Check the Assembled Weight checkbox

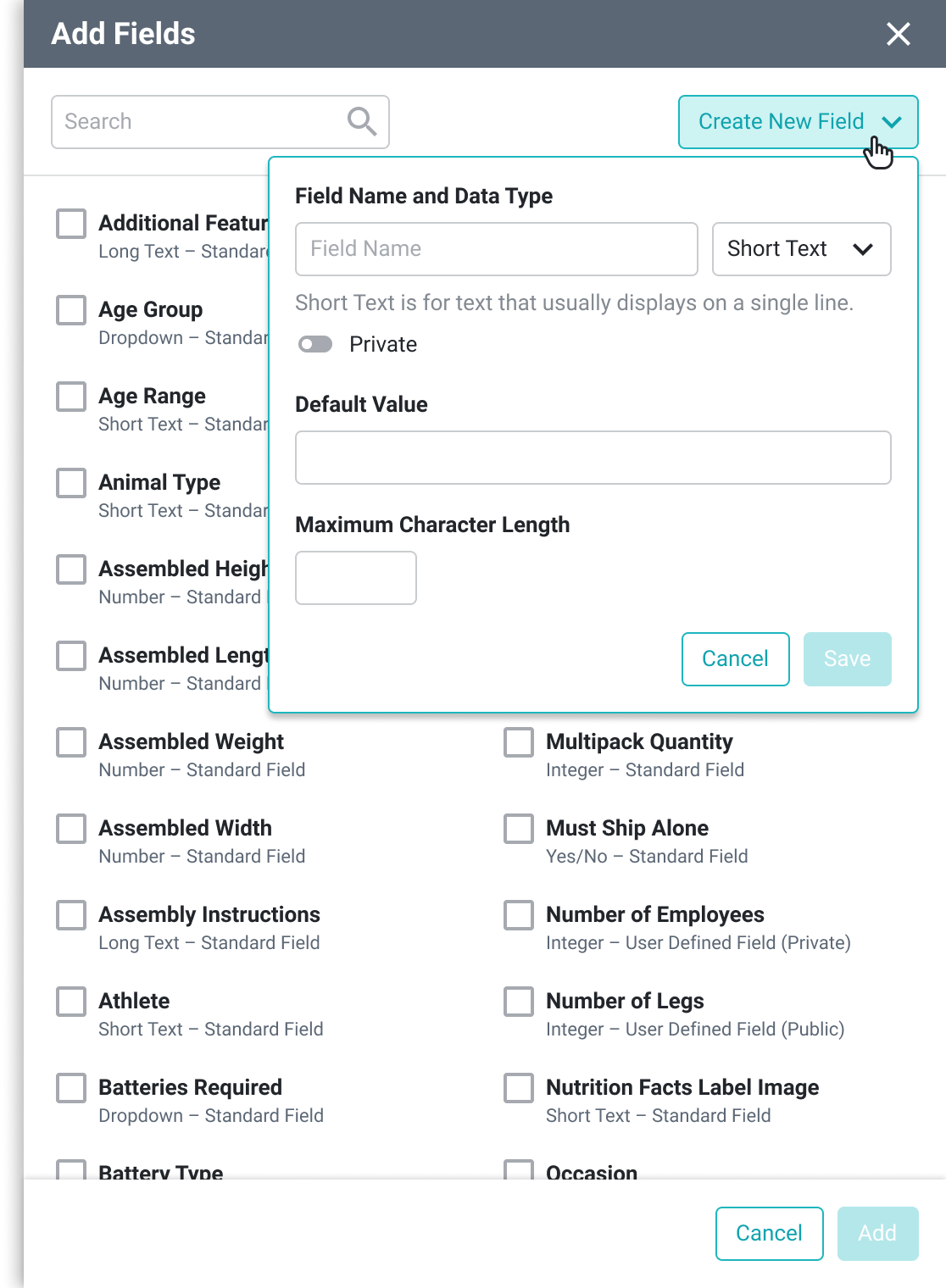[x=71, y=742]
